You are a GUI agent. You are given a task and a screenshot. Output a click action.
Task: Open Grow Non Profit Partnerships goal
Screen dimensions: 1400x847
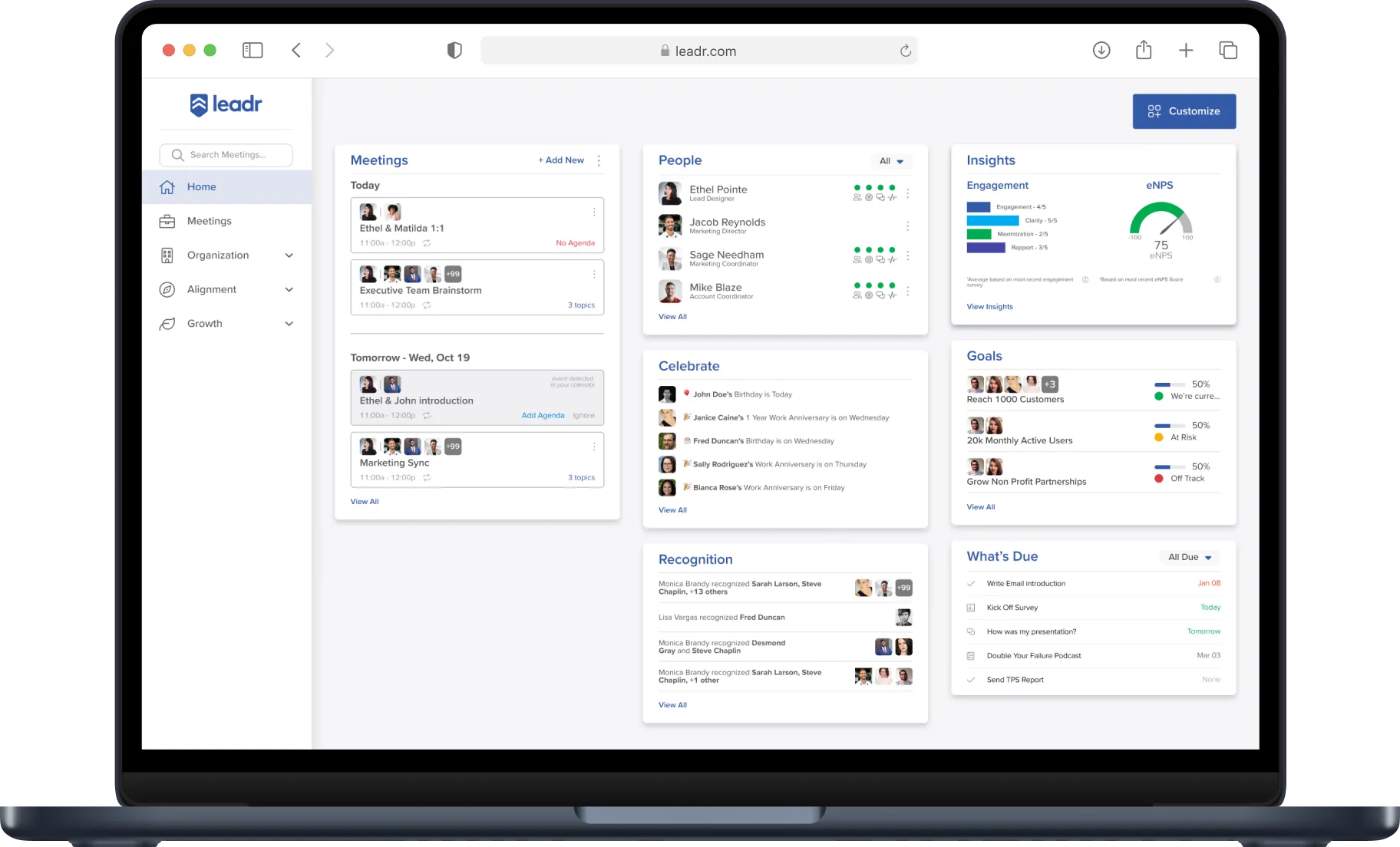coord(1026,482)
